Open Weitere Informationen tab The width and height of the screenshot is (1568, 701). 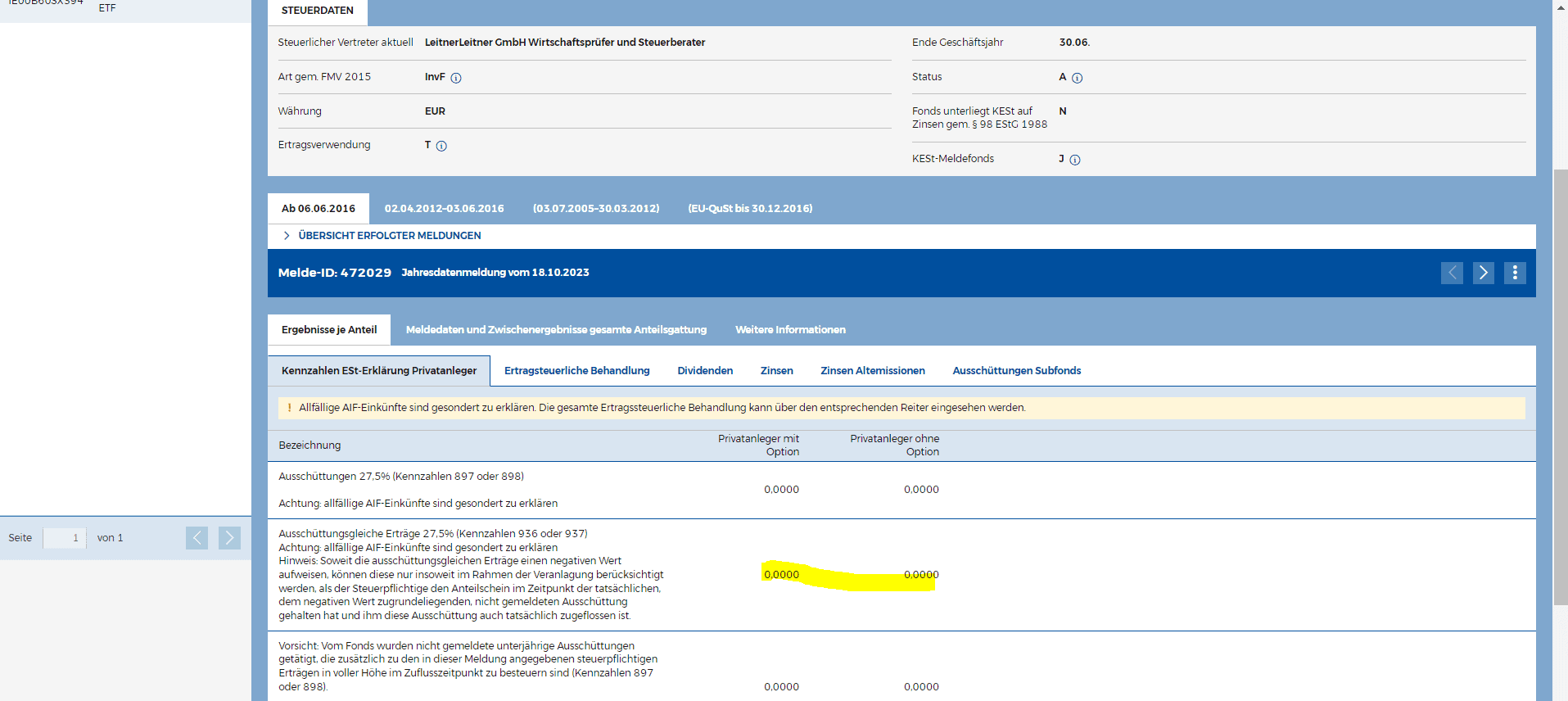[790, 330]
